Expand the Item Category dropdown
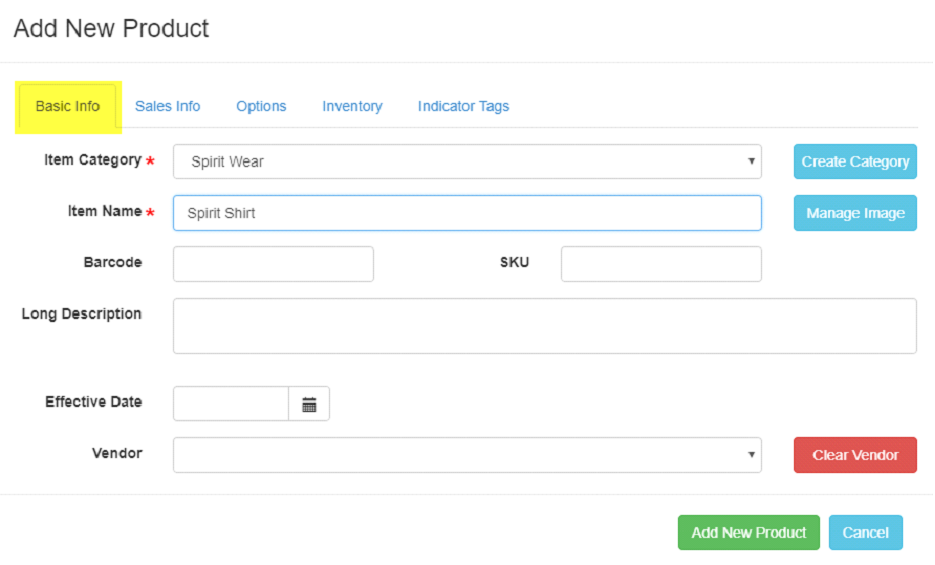The width and height of the screenshot is (935, 565). tap(466, 162)
